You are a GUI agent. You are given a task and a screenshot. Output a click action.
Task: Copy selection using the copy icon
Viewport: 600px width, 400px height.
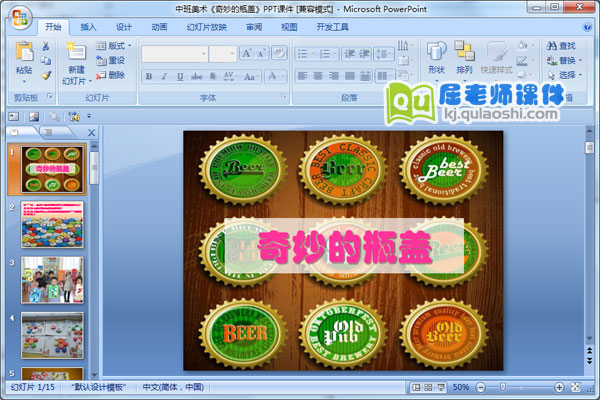46,60
